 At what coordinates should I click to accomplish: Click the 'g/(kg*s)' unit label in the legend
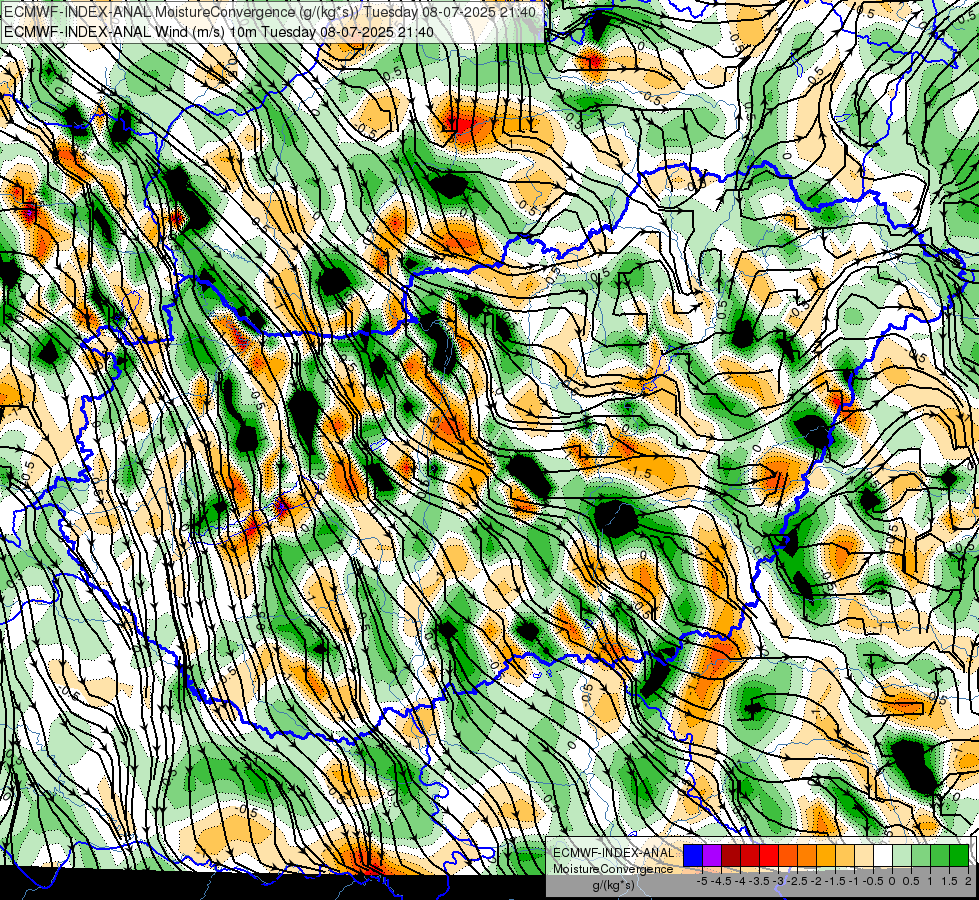point(614,885)
